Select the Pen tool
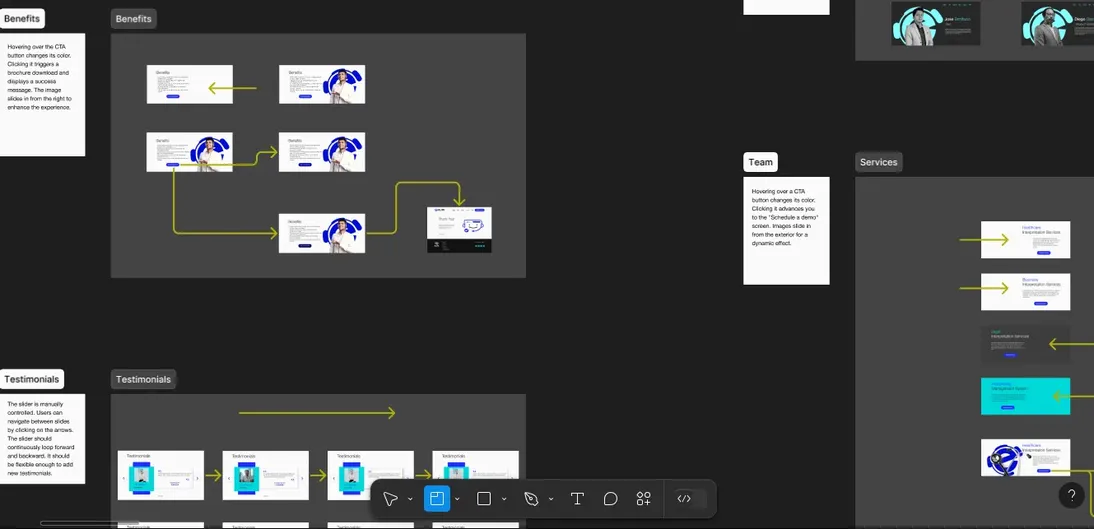 (x=532, y=499)
